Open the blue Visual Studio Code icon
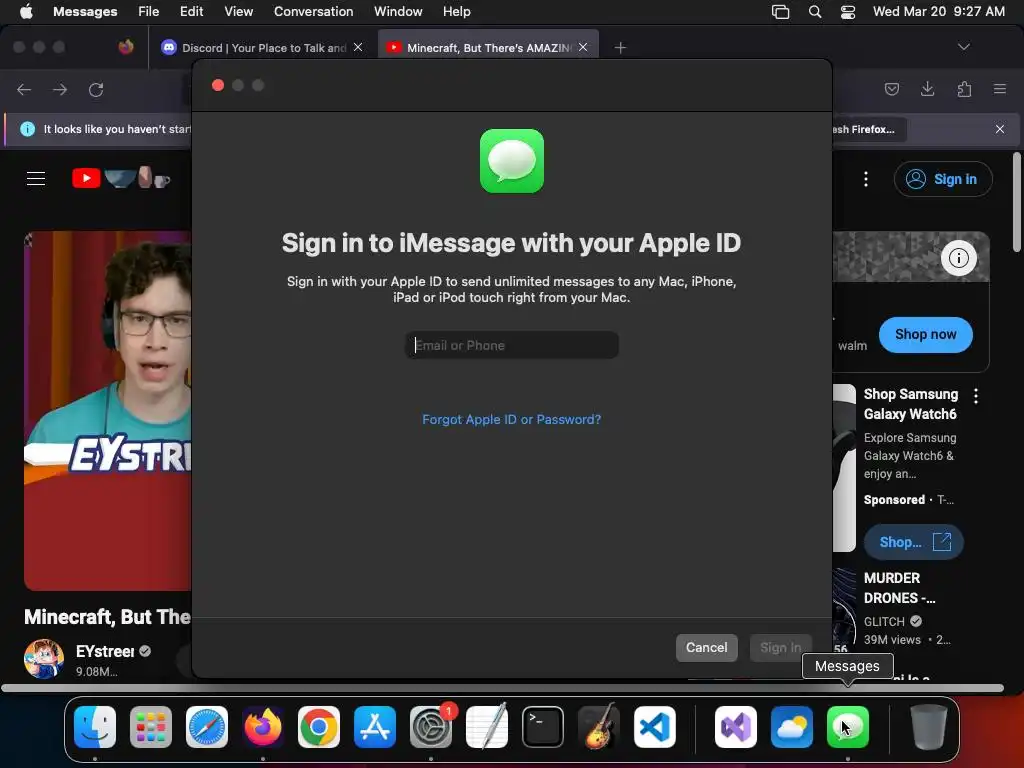This screenshot has height=768, width=1024. (655, 727)
